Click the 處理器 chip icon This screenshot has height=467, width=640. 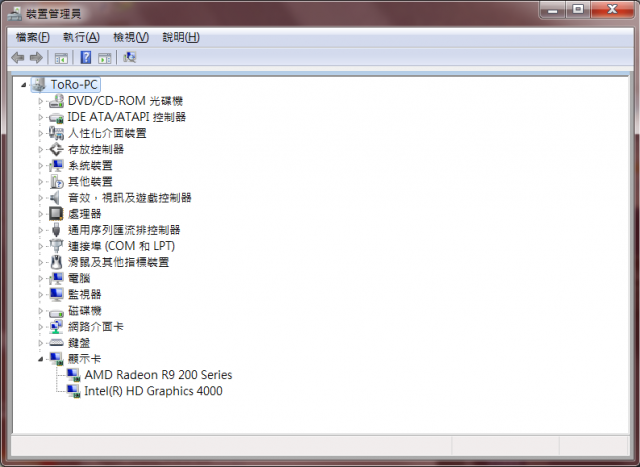click(56, 213)
